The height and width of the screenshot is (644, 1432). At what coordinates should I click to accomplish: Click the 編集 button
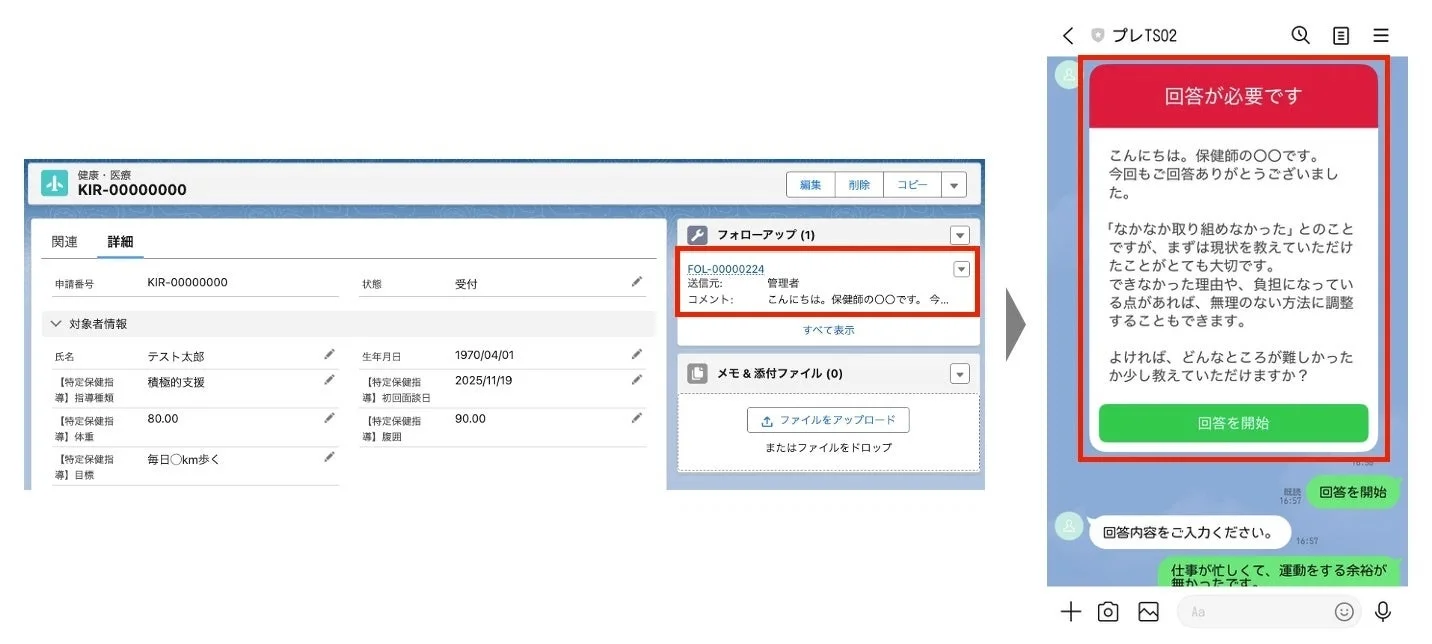pyautogui.click(x=810, y=184)
